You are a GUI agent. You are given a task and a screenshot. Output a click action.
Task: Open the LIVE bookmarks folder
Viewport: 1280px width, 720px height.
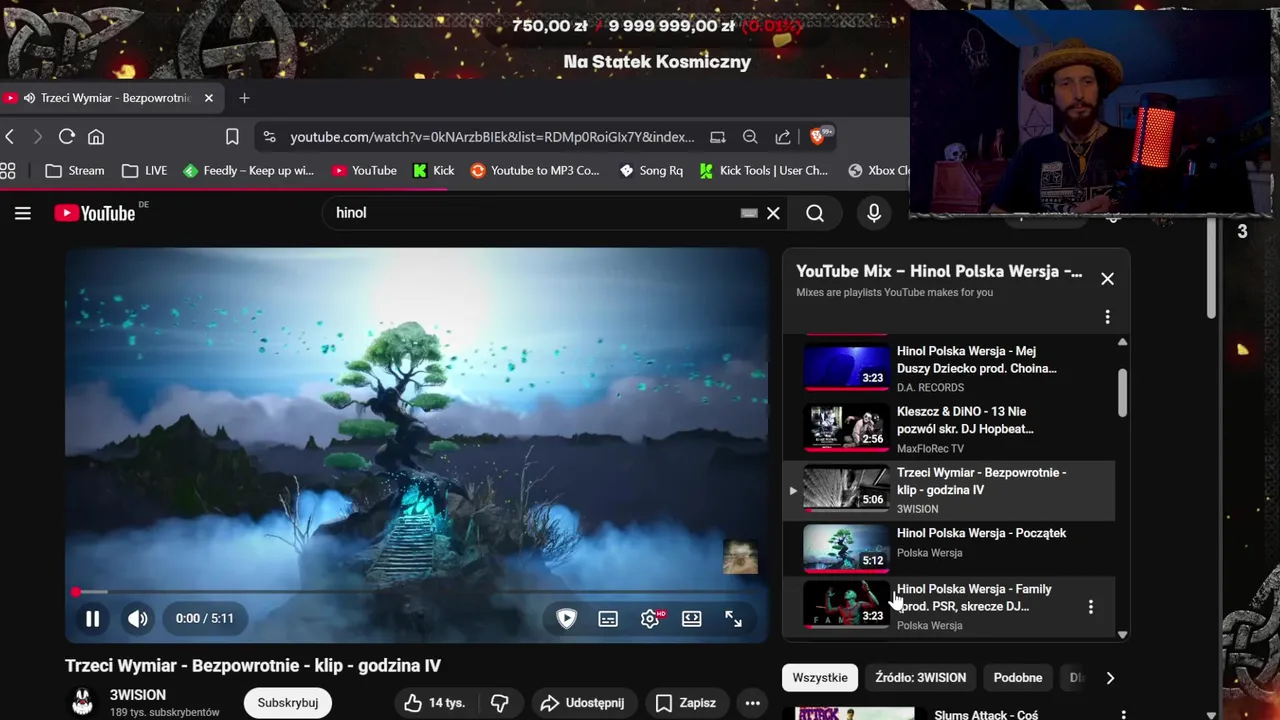[x=145, y=171]
